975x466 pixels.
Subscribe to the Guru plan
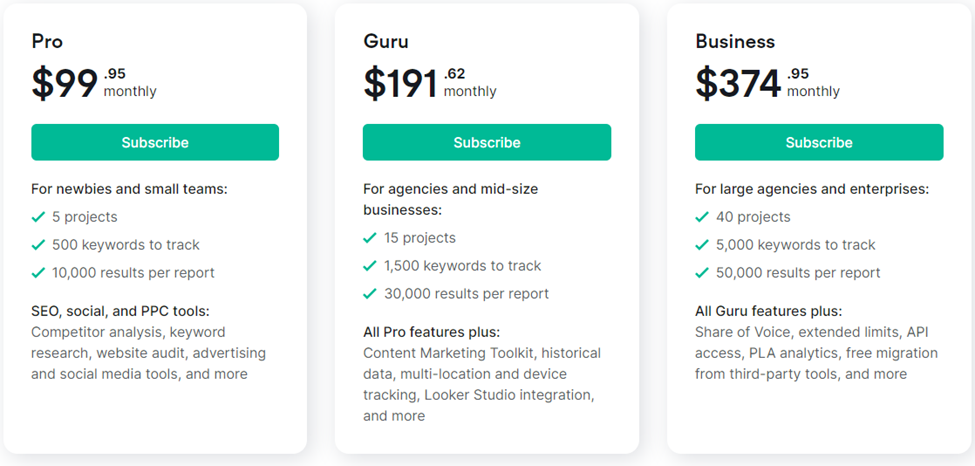tap(486, 142)
